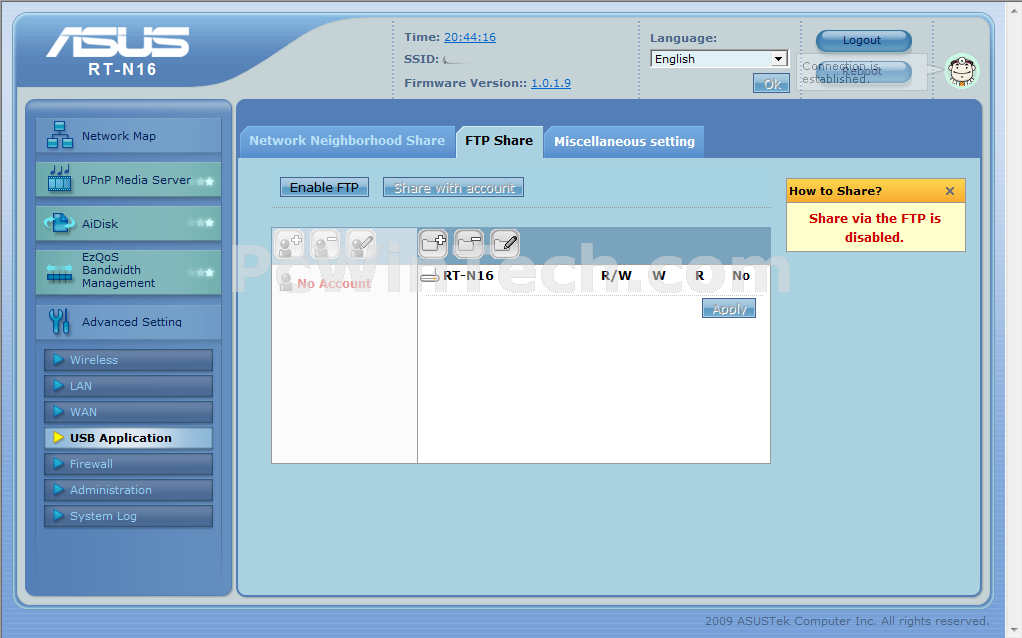Select the FTP Share tab

coord(499,141)
